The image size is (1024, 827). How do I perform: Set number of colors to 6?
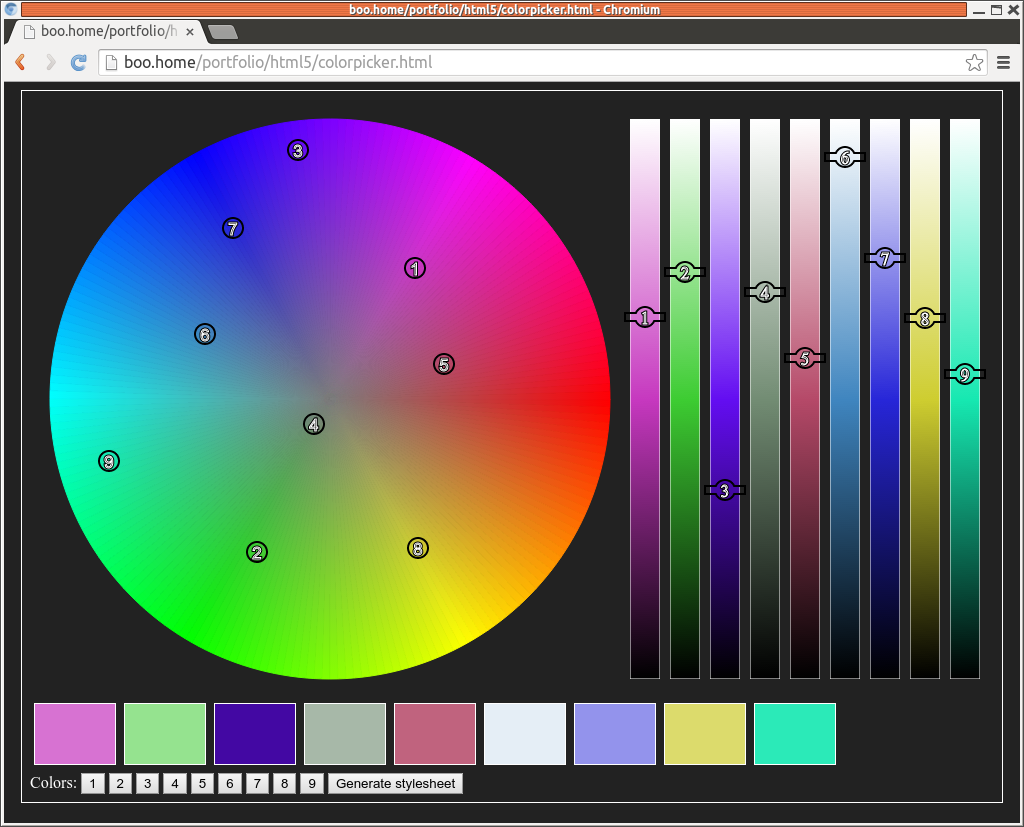pyautogui.click(x=230, y=783)
